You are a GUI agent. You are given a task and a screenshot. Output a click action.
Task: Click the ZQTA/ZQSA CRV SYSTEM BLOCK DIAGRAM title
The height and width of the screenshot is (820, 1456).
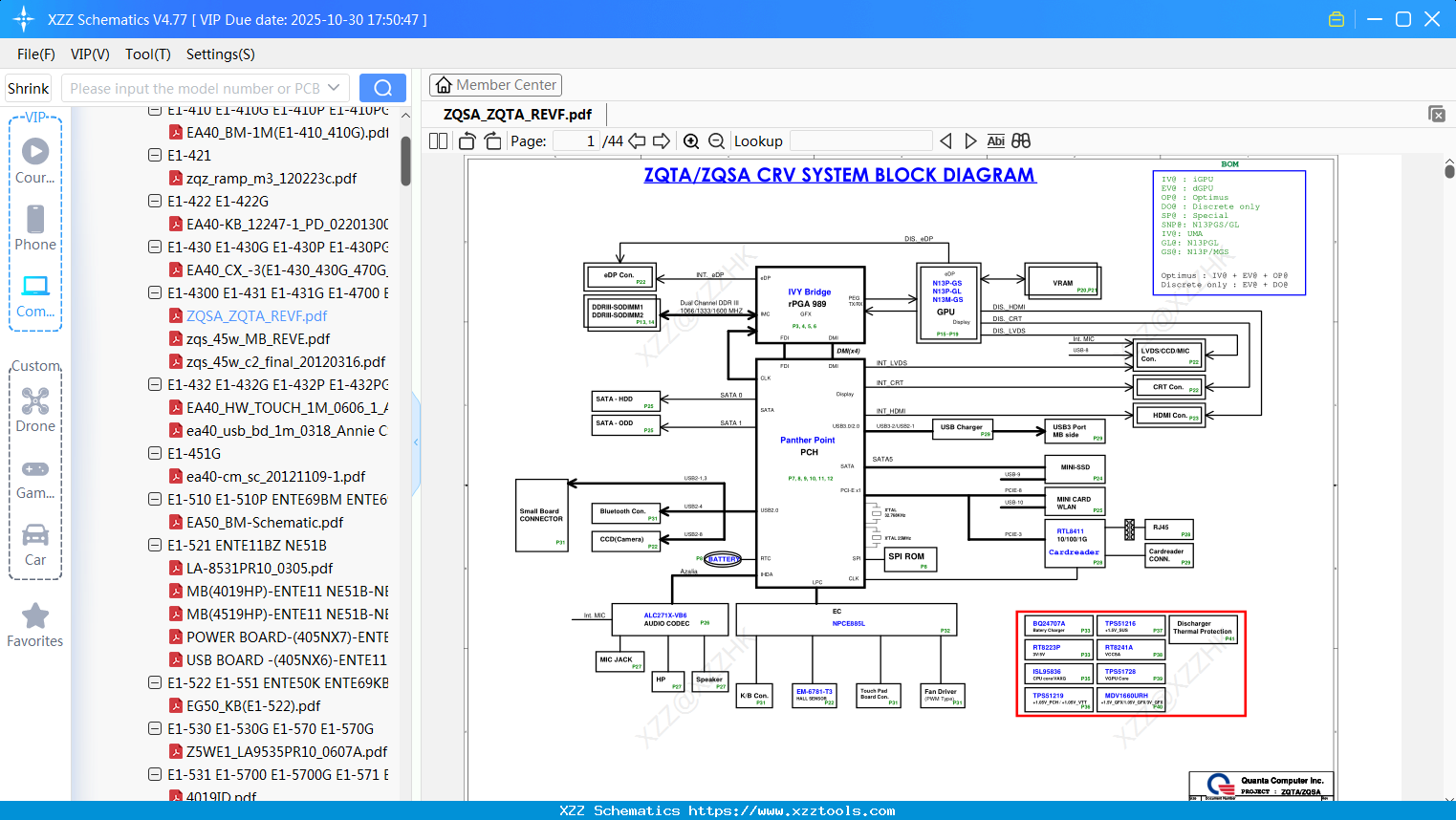click(x=839, y=176)
